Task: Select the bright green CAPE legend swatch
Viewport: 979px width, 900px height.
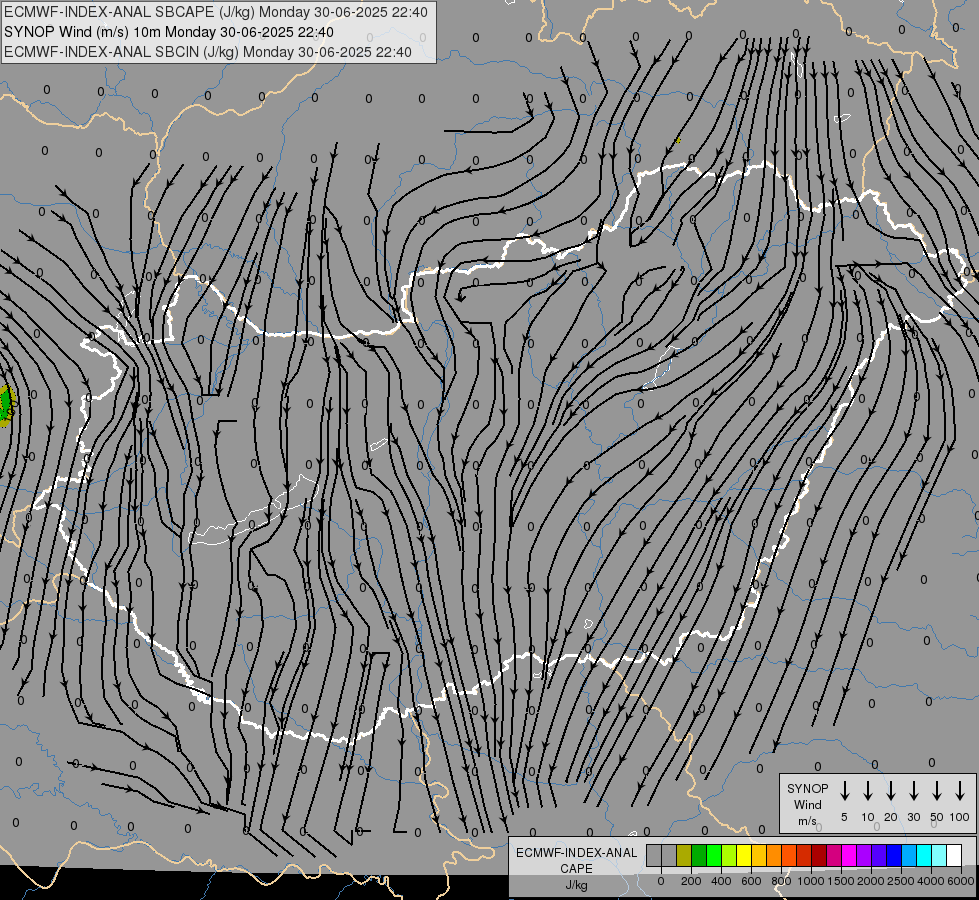Action: click(x=714, y=856)
